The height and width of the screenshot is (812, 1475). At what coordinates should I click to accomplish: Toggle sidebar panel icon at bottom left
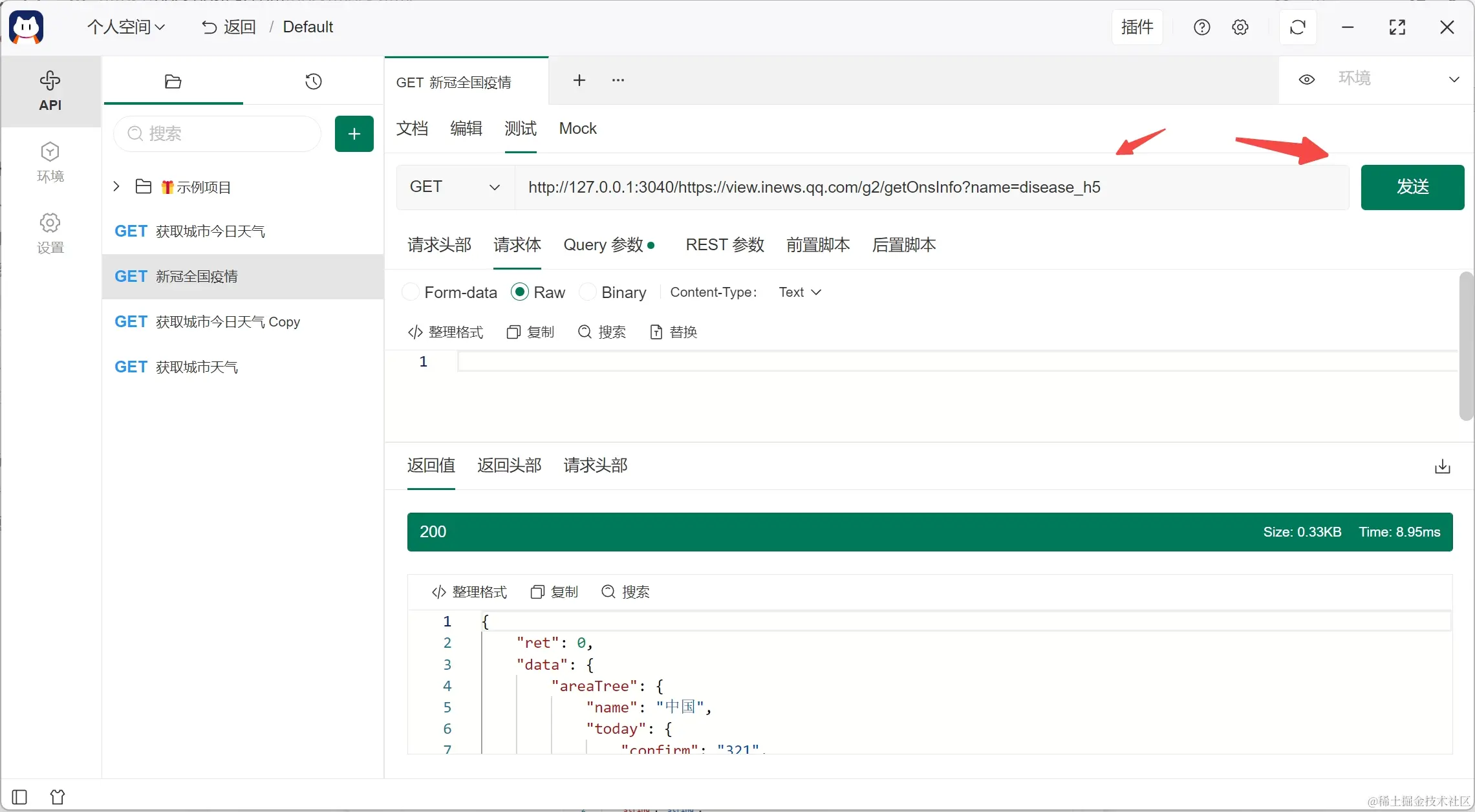pyautogui.click(x=19, y=796)
